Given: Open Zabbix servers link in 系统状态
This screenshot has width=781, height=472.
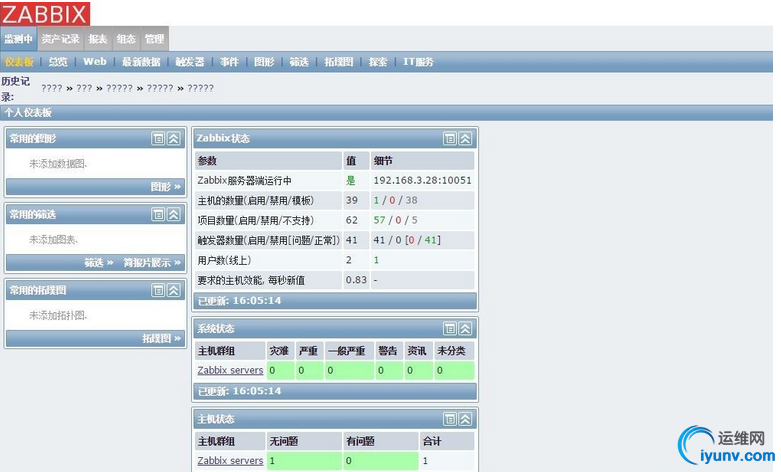Looking at the screenshot, I should click(230, 370).
